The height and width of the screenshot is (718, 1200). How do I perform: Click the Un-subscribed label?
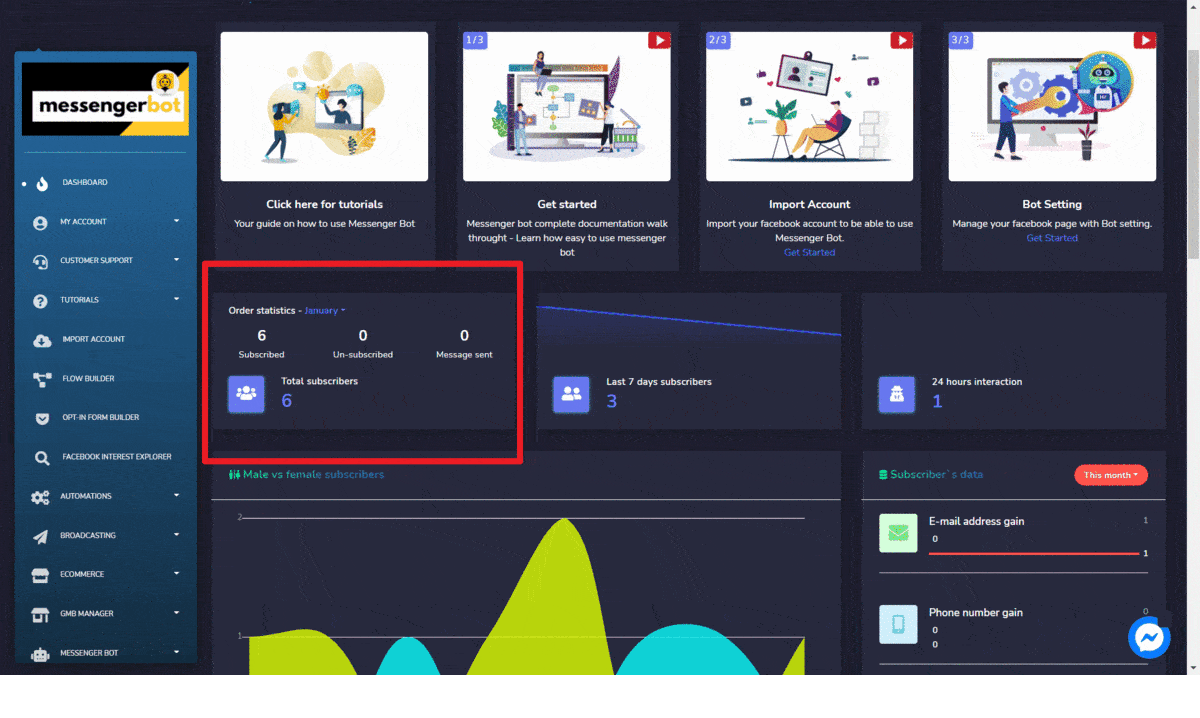pyautogui.click(x=363, y=355)
